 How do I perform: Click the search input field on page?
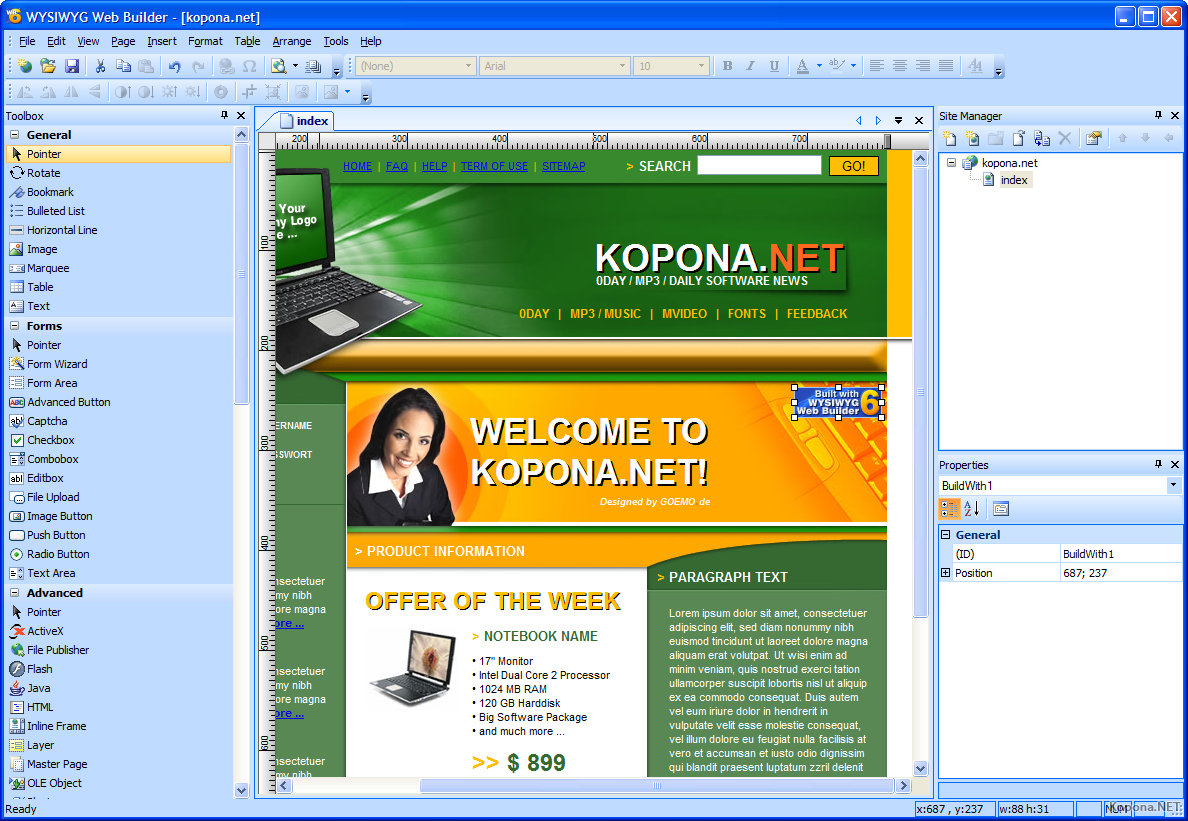(759, 165)
